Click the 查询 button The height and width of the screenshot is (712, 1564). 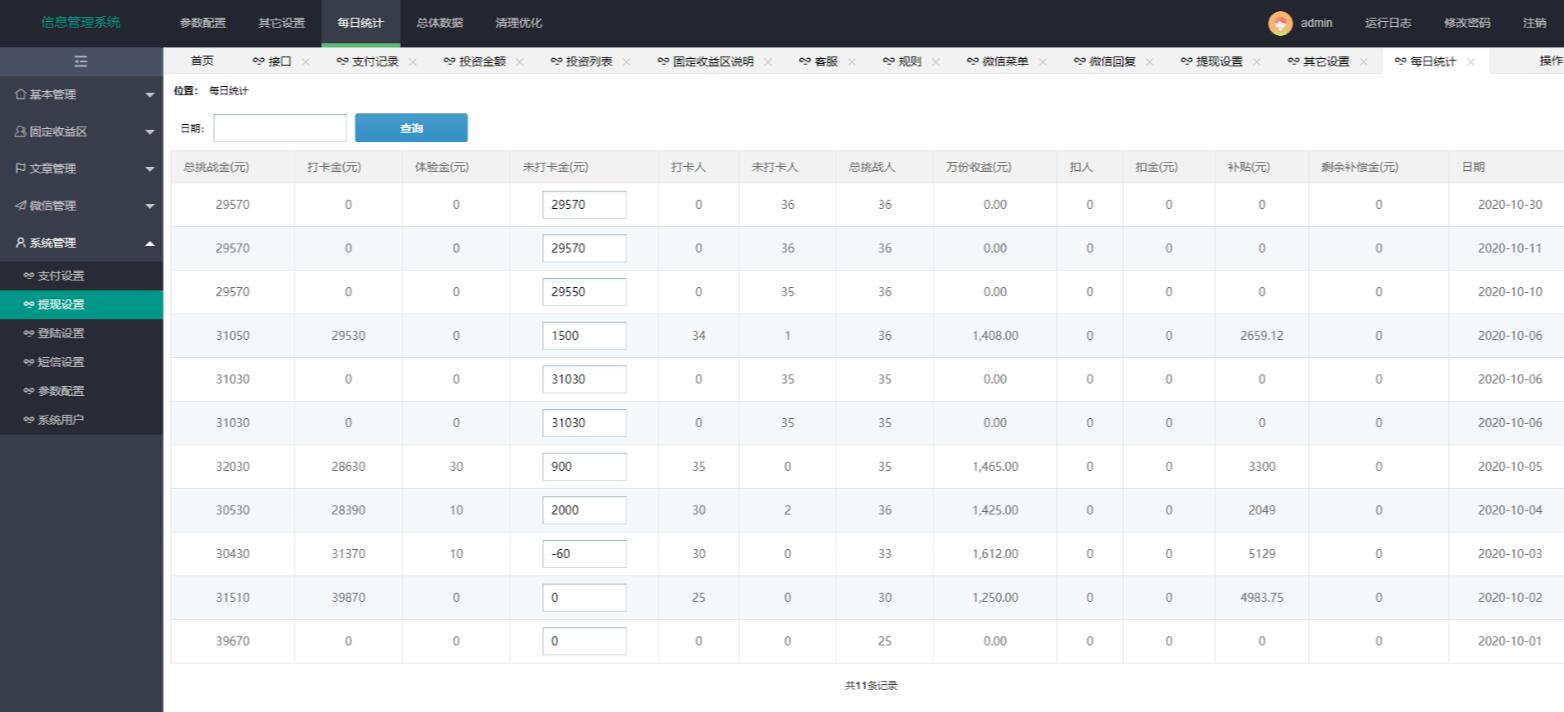[x=411, y=128]
